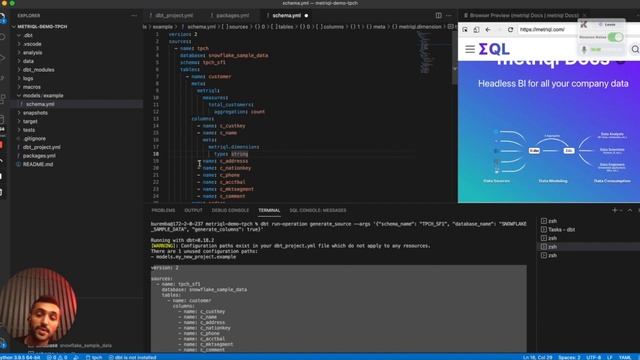Open the PROBLEMS panel tab

(163, 210)
